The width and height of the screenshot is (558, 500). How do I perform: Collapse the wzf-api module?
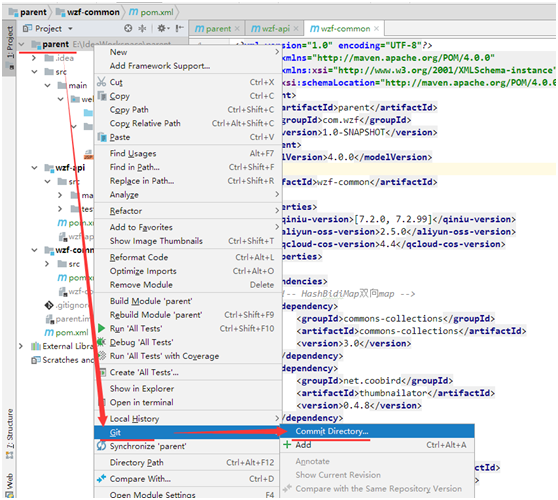click(34, 167)
